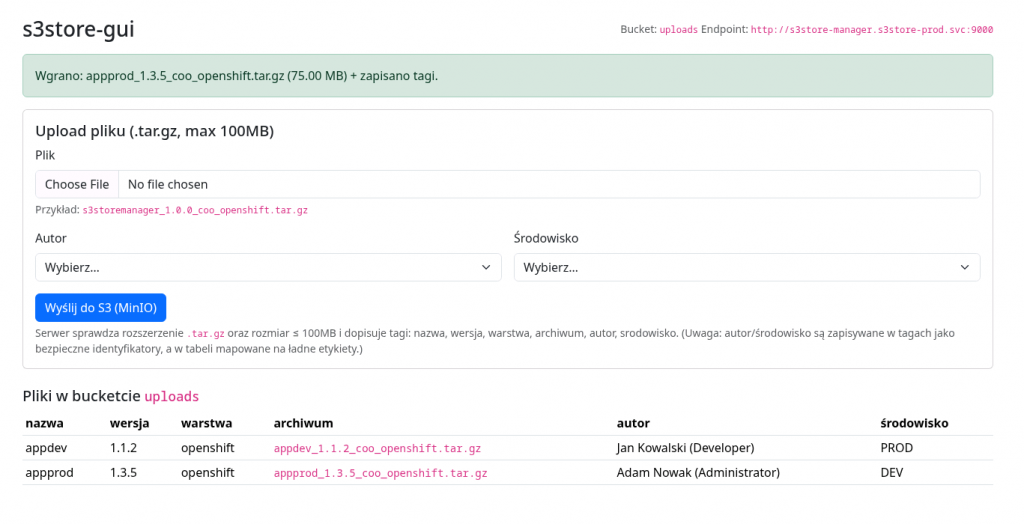Click the Choose File button
The width and height of the screenshot is (1024, 524).
click(77, 184)
